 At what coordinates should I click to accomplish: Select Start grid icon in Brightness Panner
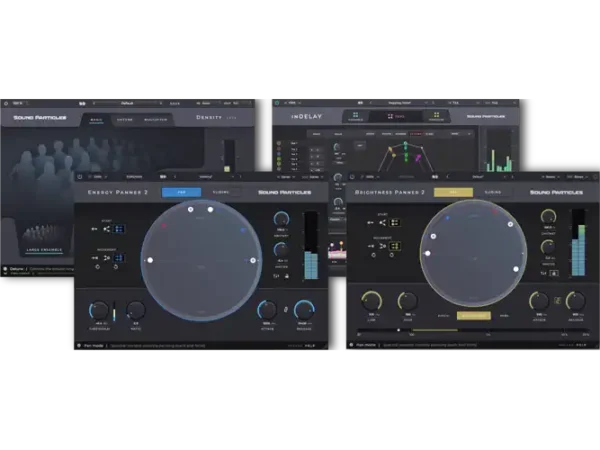395,222
